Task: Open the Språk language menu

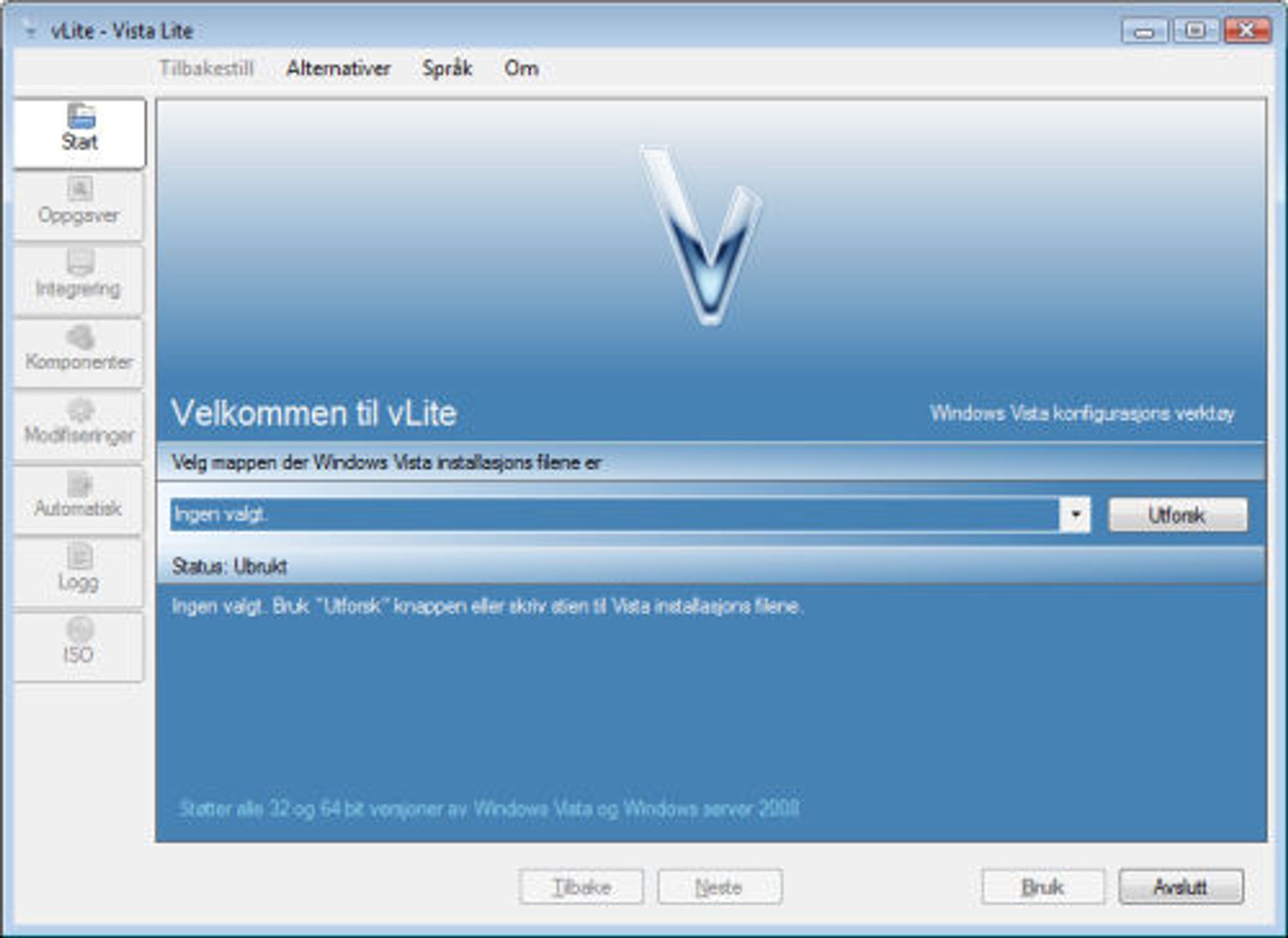Action: 447,68
